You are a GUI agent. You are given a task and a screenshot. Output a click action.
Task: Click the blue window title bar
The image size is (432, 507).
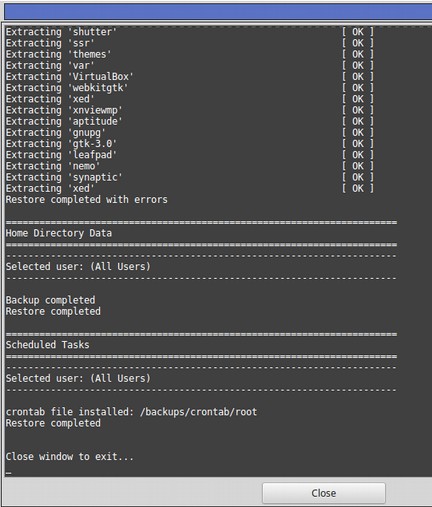pyautogui.click(x=218, y=12)
